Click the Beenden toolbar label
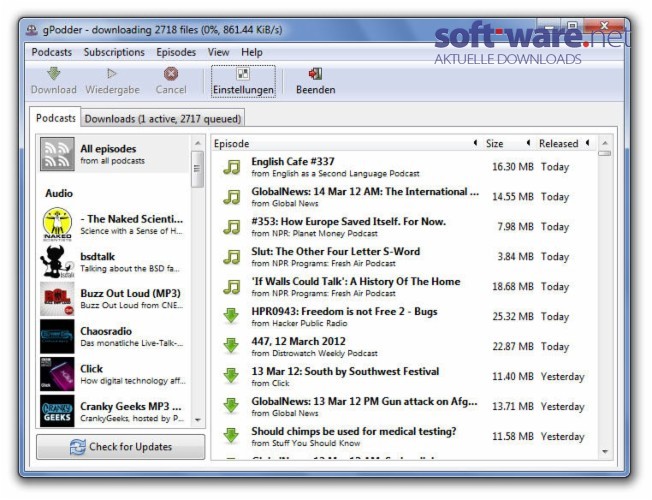Screen dimensions: 652x500 pos(316,90)
